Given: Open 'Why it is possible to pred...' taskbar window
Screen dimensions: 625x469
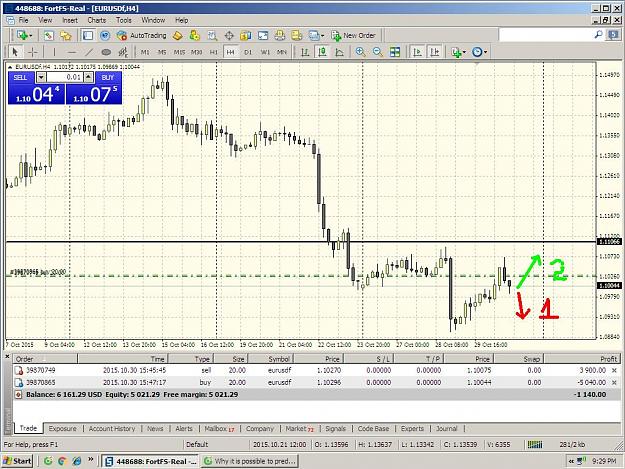Looking at the screenshot, I should pyautogui.click(x=250, y=461).
